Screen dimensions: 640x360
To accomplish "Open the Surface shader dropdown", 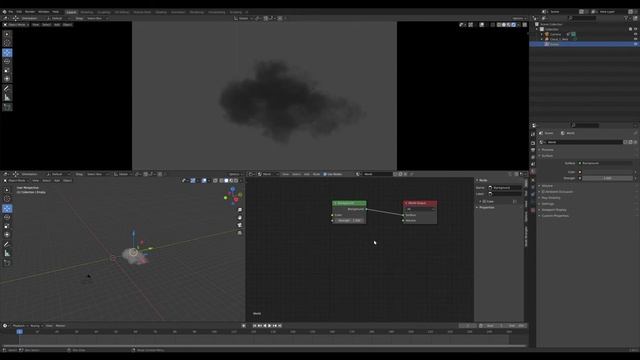I will pyautogui.click(x=606, y=163).
